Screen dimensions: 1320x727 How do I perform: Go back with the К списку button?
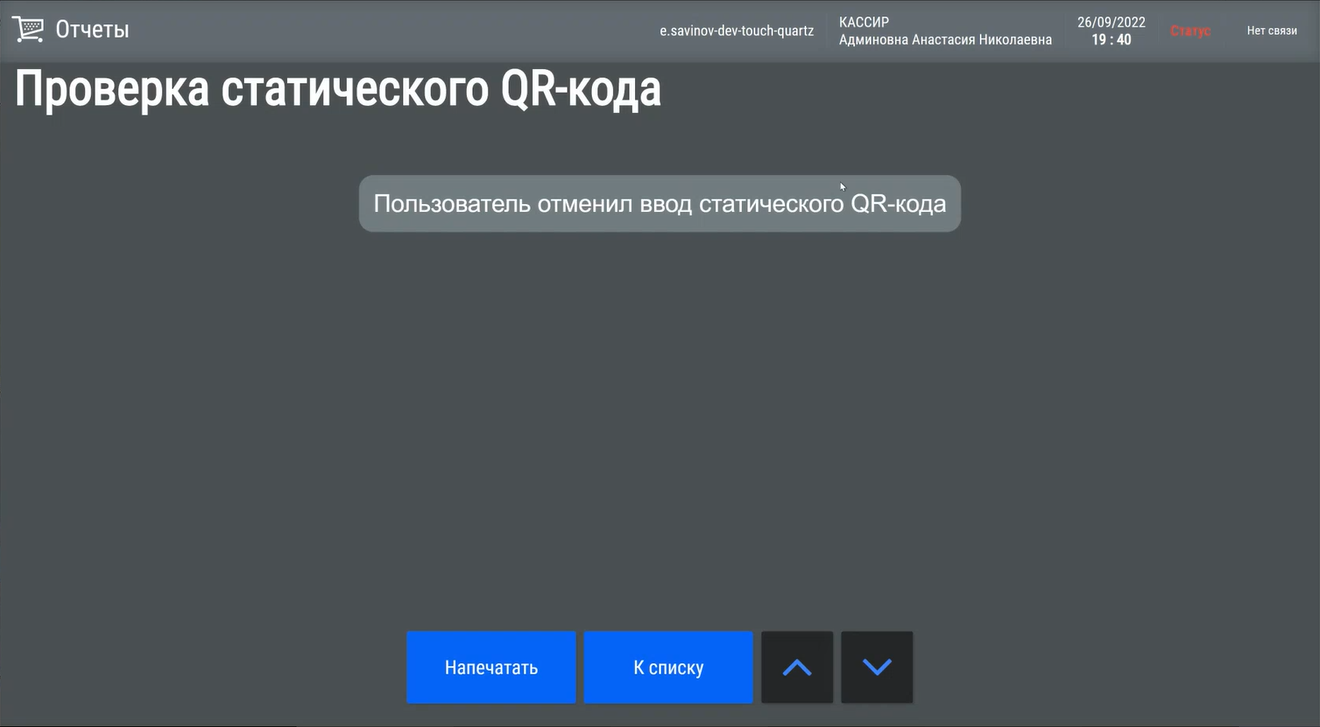(668, 667)
